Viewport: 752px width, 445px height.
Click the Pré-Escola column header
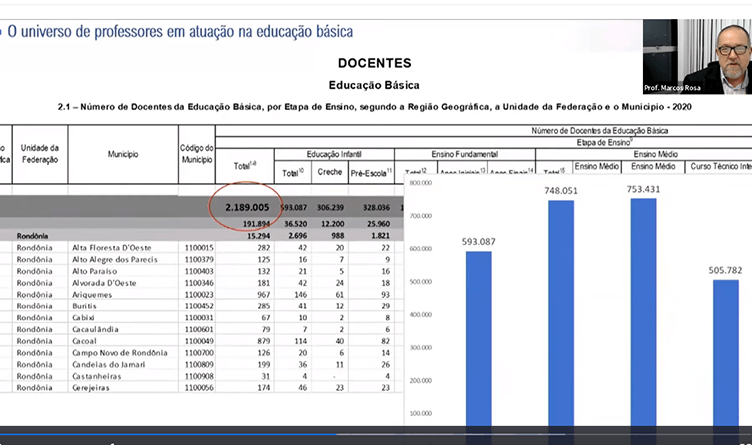click(x=372, y=172)
